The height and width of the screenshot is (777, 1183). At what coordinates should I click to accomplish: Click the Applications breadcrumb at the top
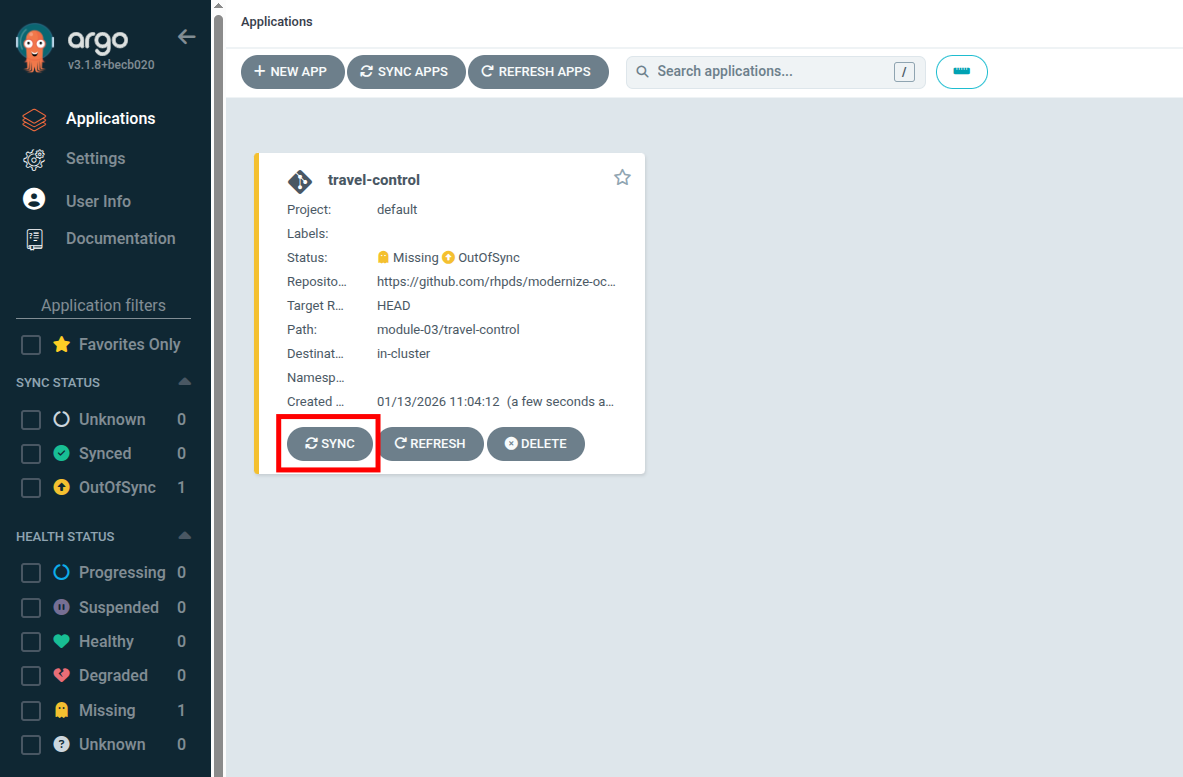(x=276, y=21)
